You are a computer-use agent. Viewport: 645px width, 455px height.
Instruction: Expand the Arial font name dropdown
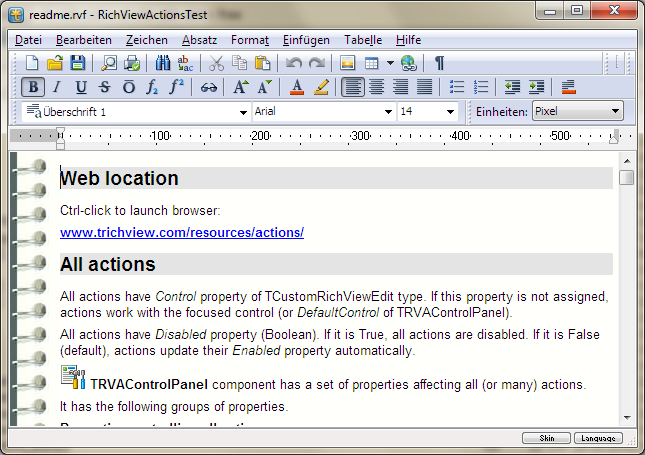(x=389, y=112)
